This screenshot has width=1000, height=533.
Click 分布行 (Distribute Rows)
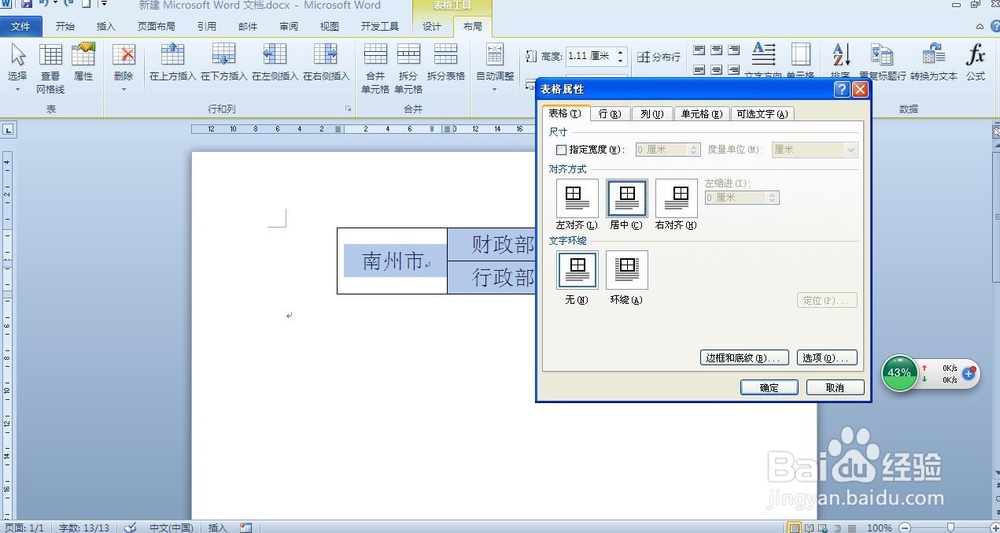point(659,57)
